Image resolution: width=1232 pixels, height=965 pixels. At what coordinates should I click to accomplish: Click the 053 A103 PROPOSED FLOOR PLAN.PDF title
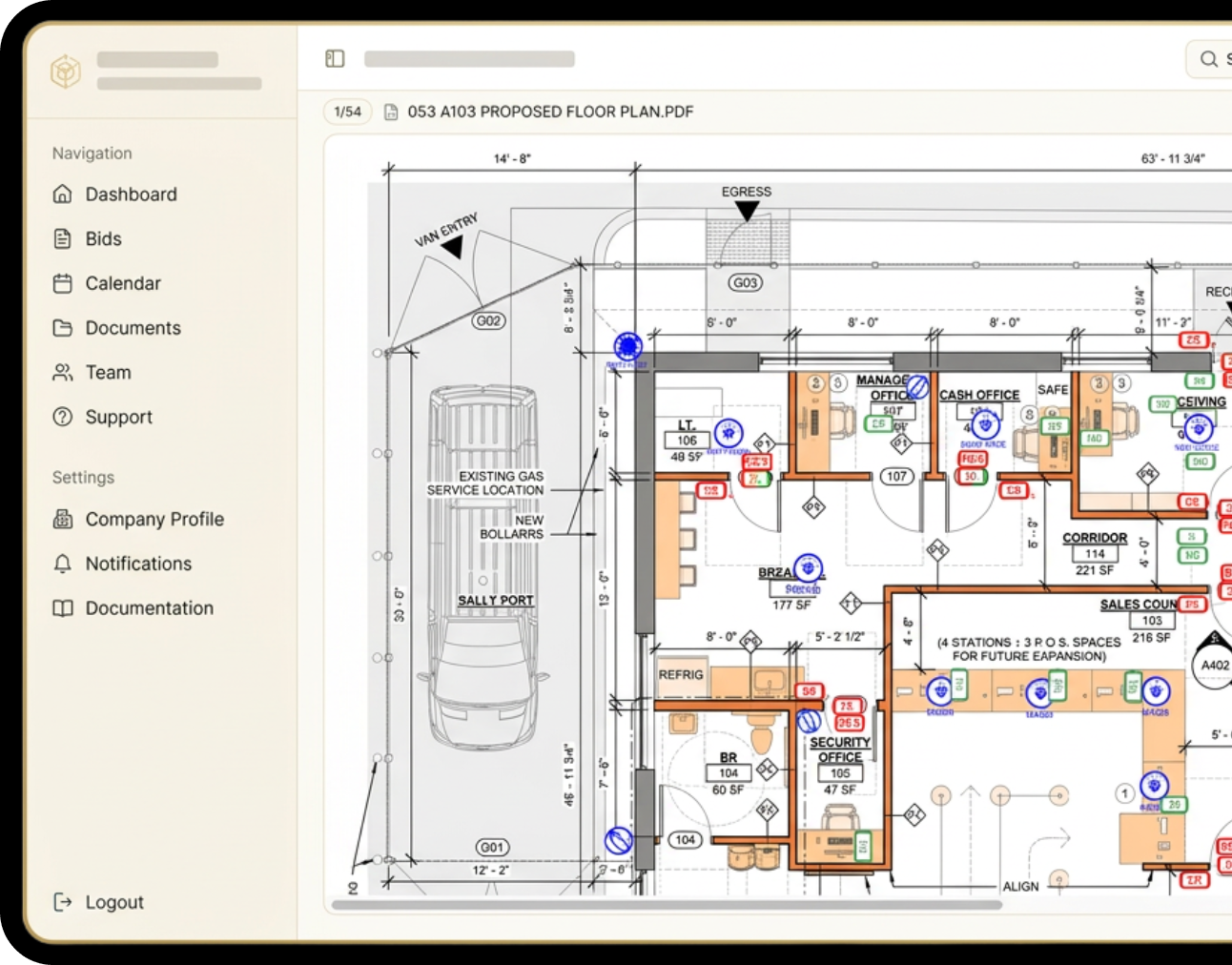(550, 112)
